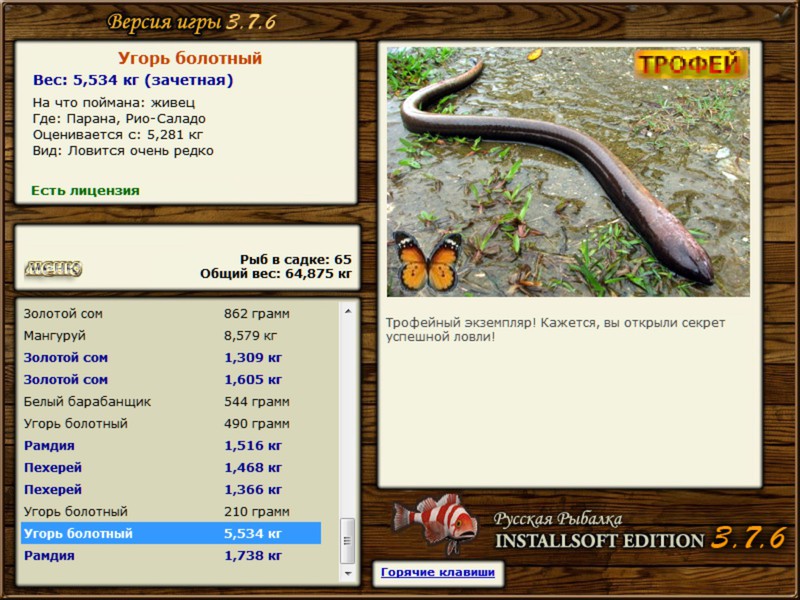The width and height of the screenshot is (800, 600).
Task: Click the swamp eel trophy photo
Action: [568, 172]
